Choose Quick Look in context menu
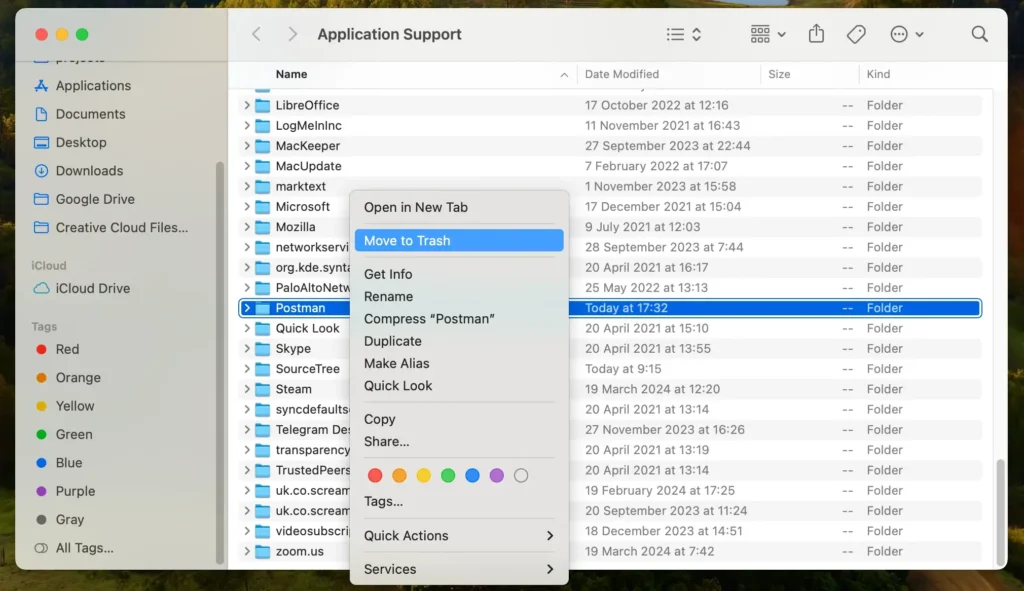The width and height of the screenshot is (1024, 591). tap(459, 385)
